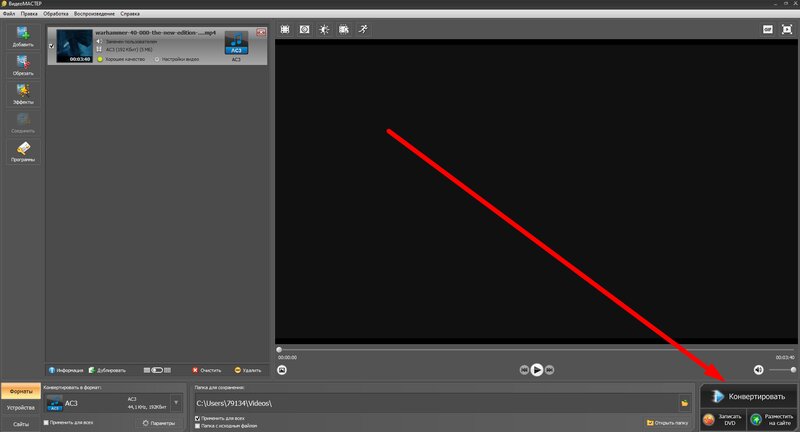Open Правка menu

pos(29,14)
